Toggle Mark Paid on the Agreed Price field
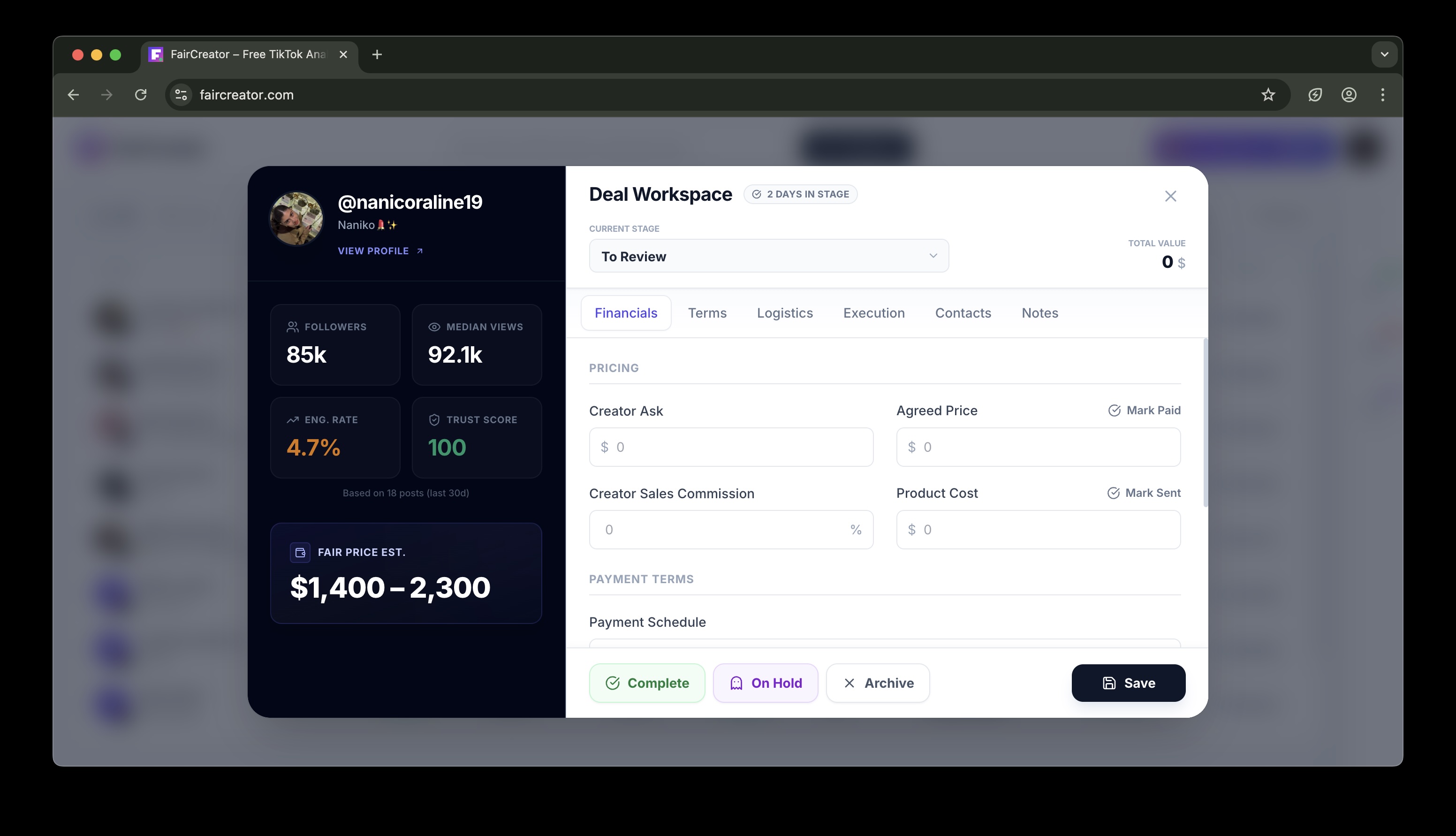The height and width of the screenshot is (836, 1456). coord(1145,410)
